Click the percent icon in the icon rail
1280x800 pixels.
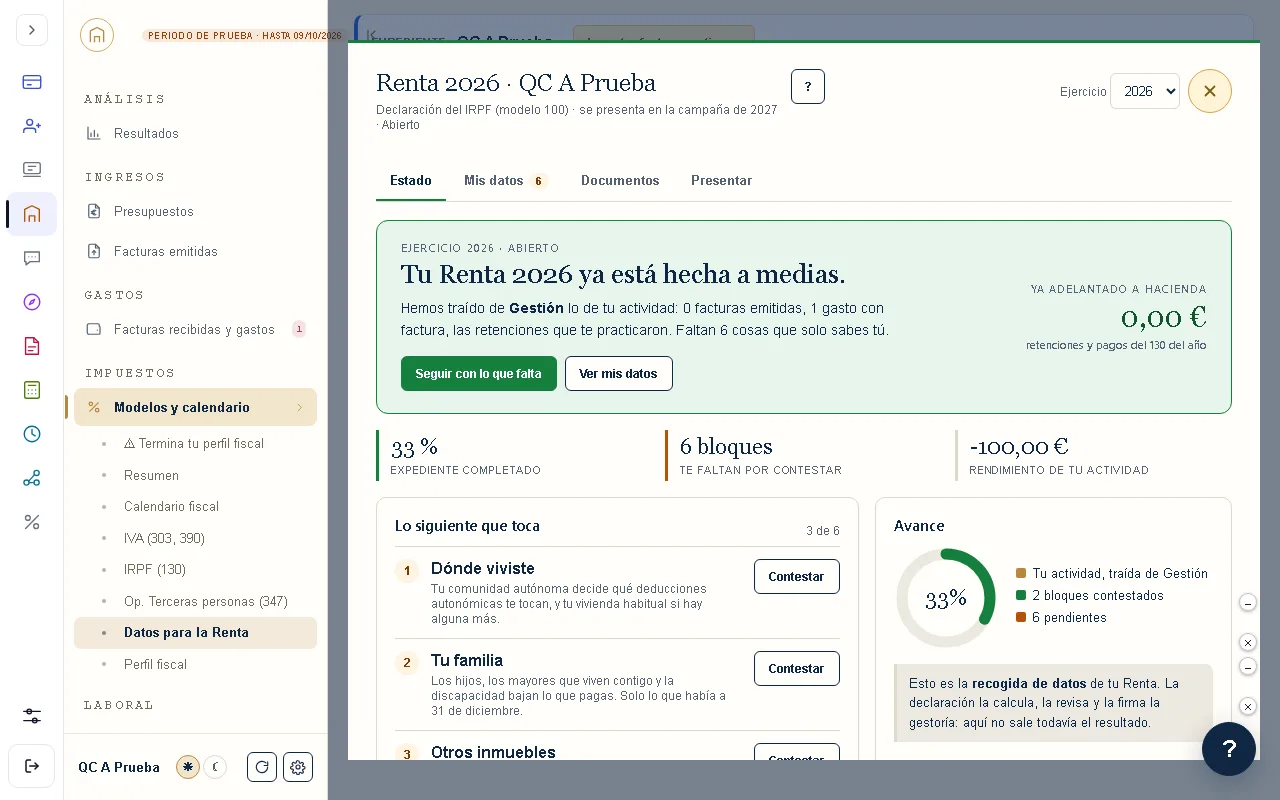coord(32,522)
